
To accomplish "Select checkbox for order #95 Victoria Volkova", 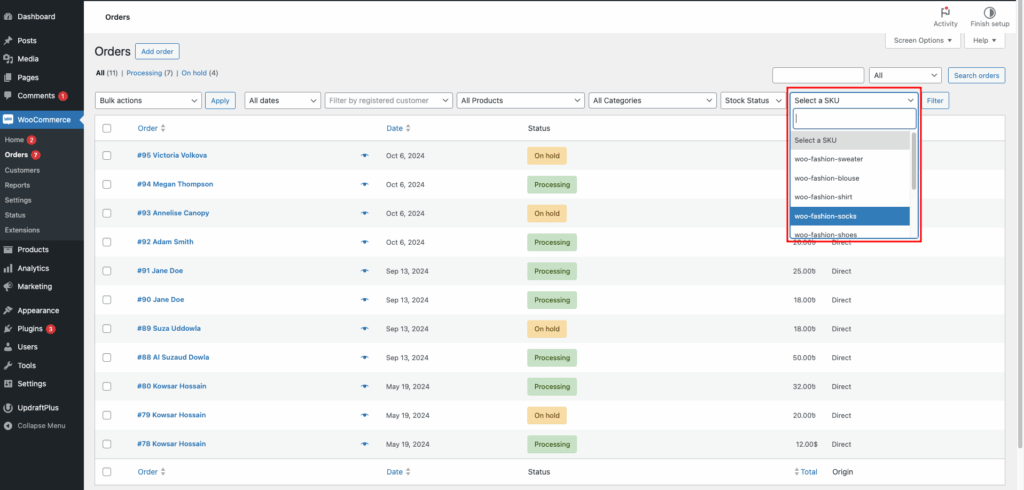I will [107, 155].
